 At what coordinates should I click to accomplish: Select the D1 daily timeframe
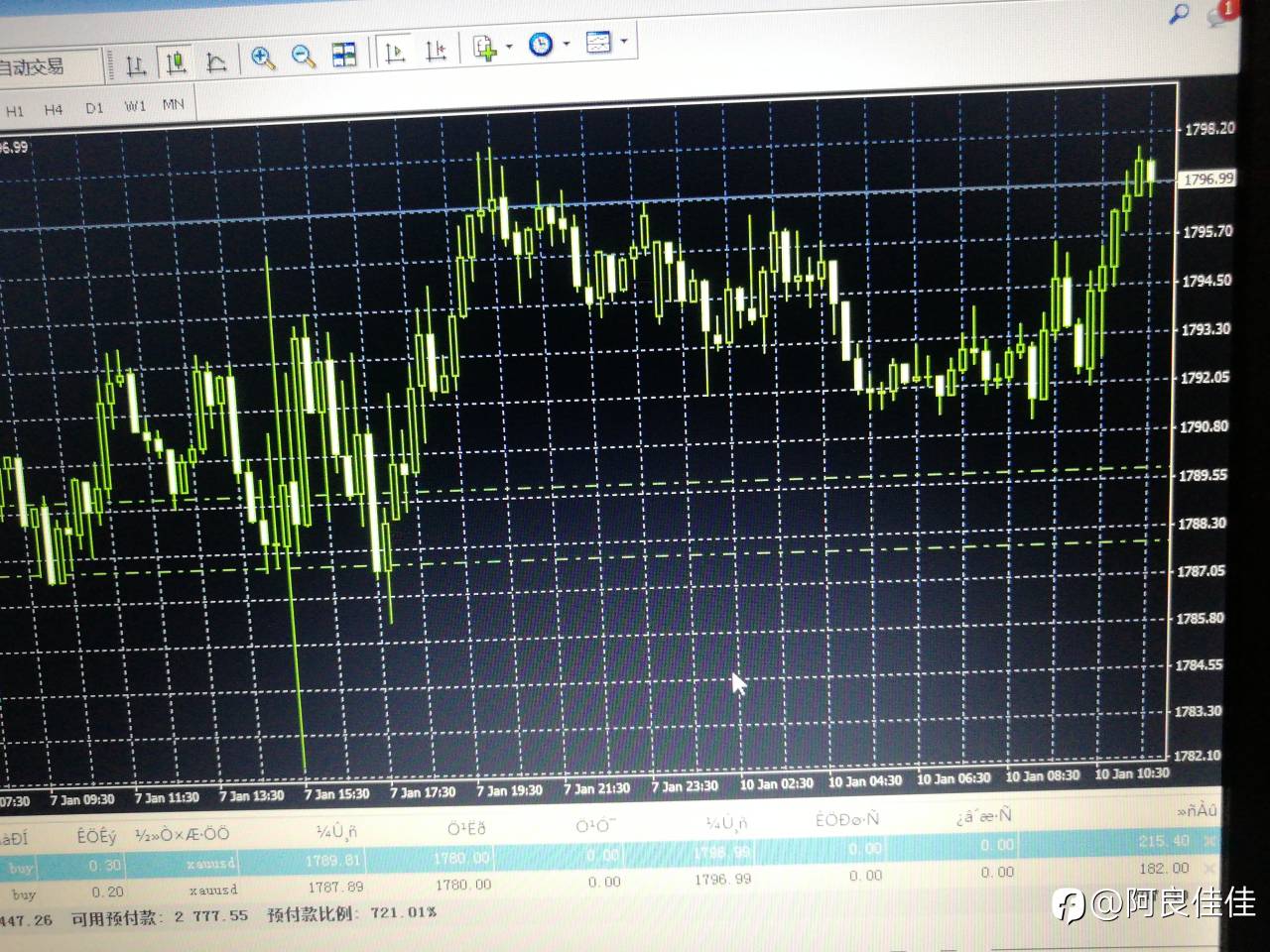pyautogui.click(x=94, y=107)
